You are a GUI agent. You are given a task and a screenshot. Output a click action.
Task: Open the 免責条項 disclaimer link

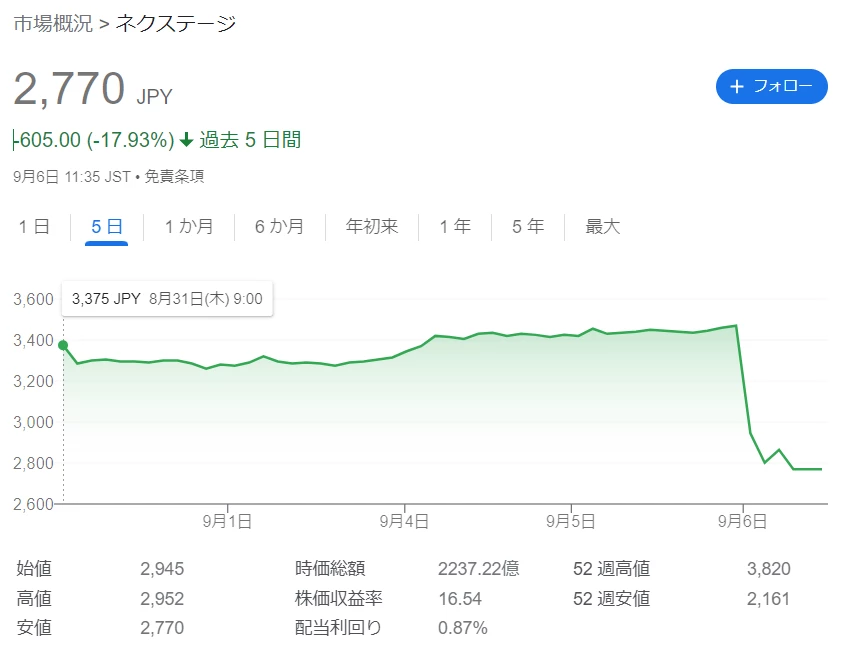[174, 177]
